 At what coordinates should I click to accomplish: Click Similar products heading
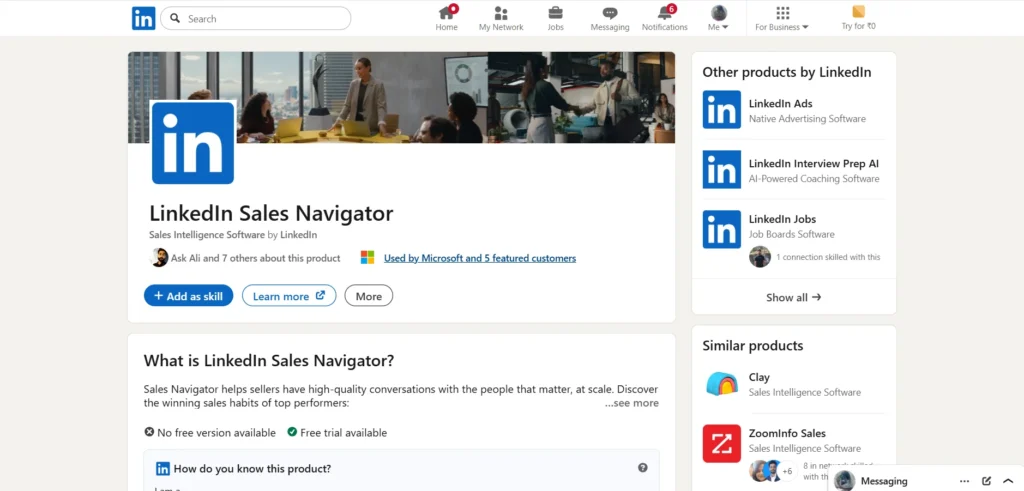tap(752, 345)
